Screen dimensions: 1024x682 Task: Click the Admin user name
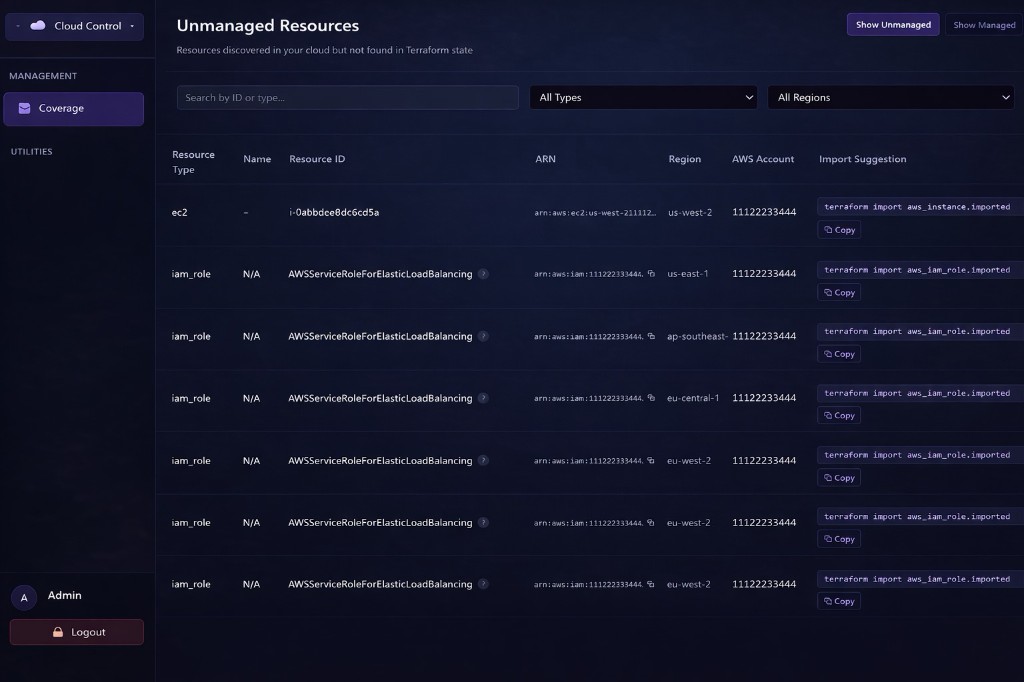point(65,595)
